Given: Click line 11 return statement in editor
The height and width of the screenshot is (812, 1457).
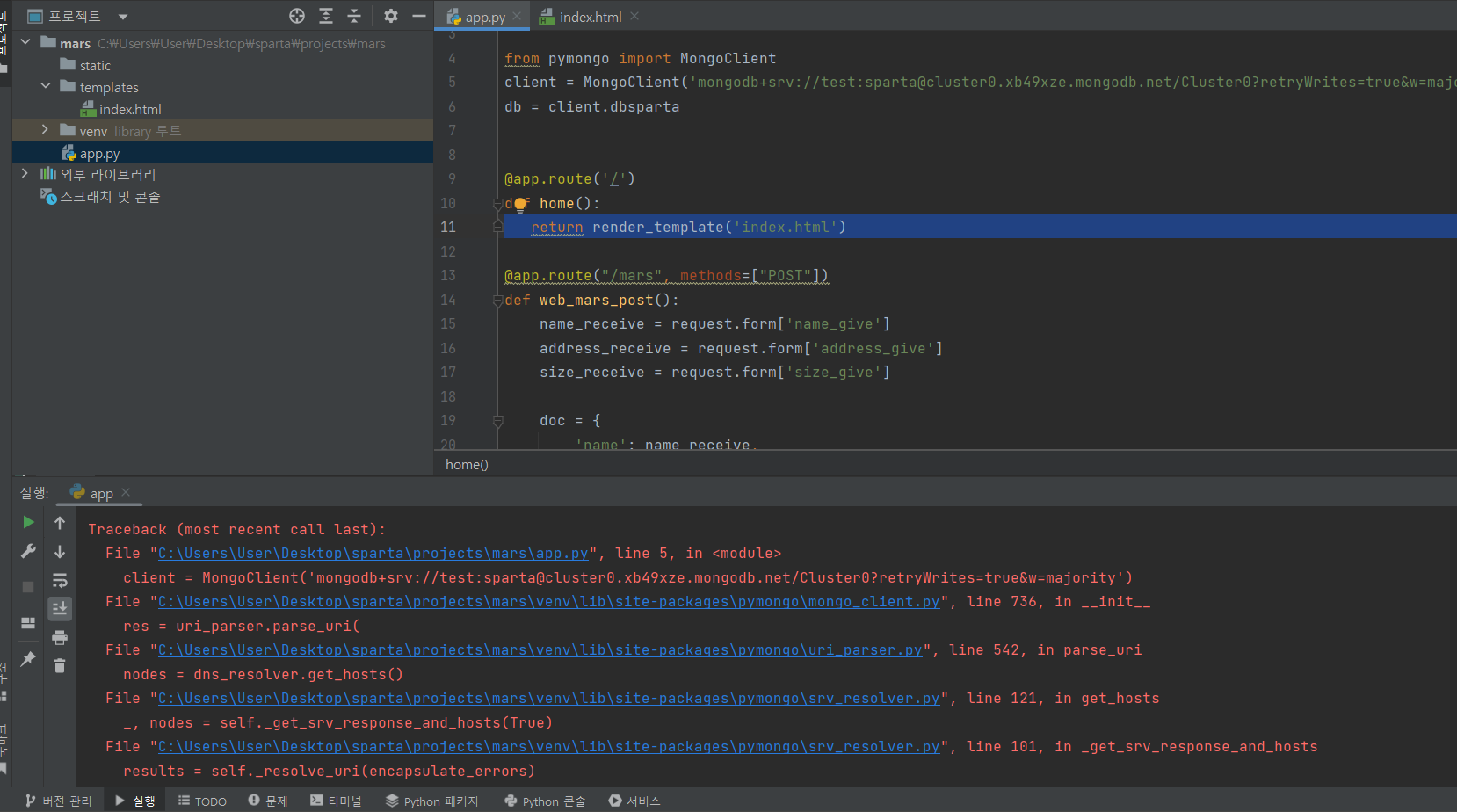Looking at the screenshot, I should (688, 228).
